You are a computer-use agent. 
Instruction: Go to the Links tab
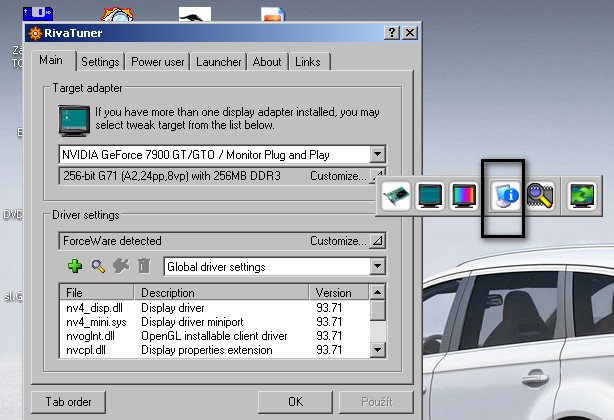(308, 62)
